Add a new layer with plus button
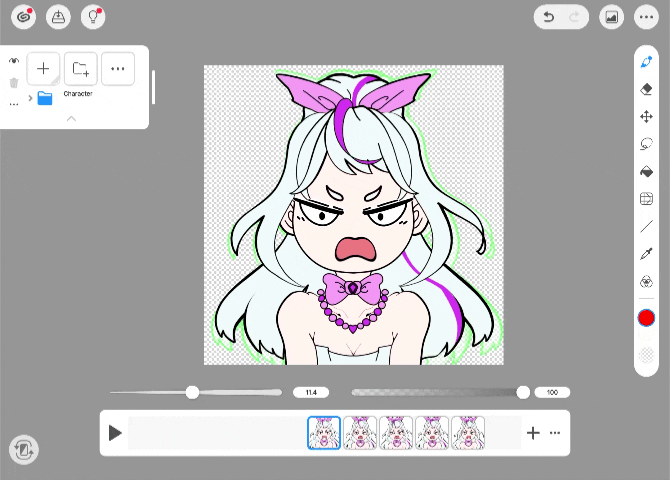The image size is (670, 480). pos(43,68)
